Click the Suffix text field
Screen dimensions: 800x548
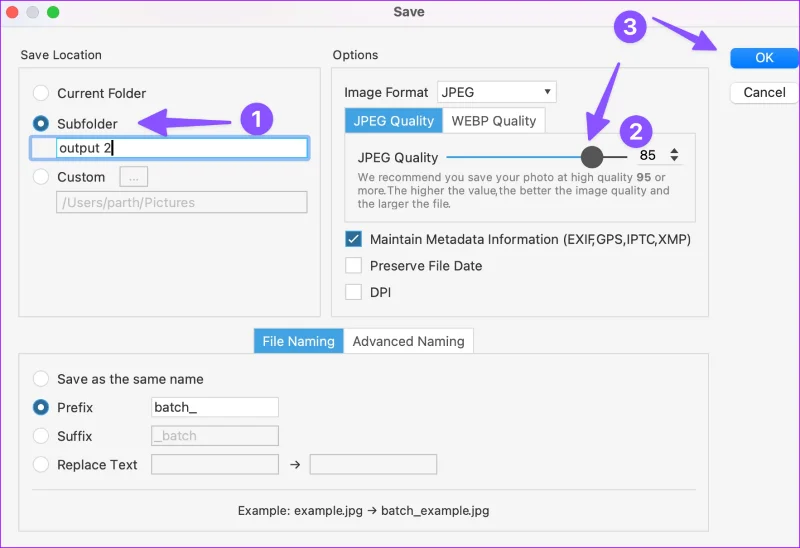pyautogui.click(x=215, y=436)
